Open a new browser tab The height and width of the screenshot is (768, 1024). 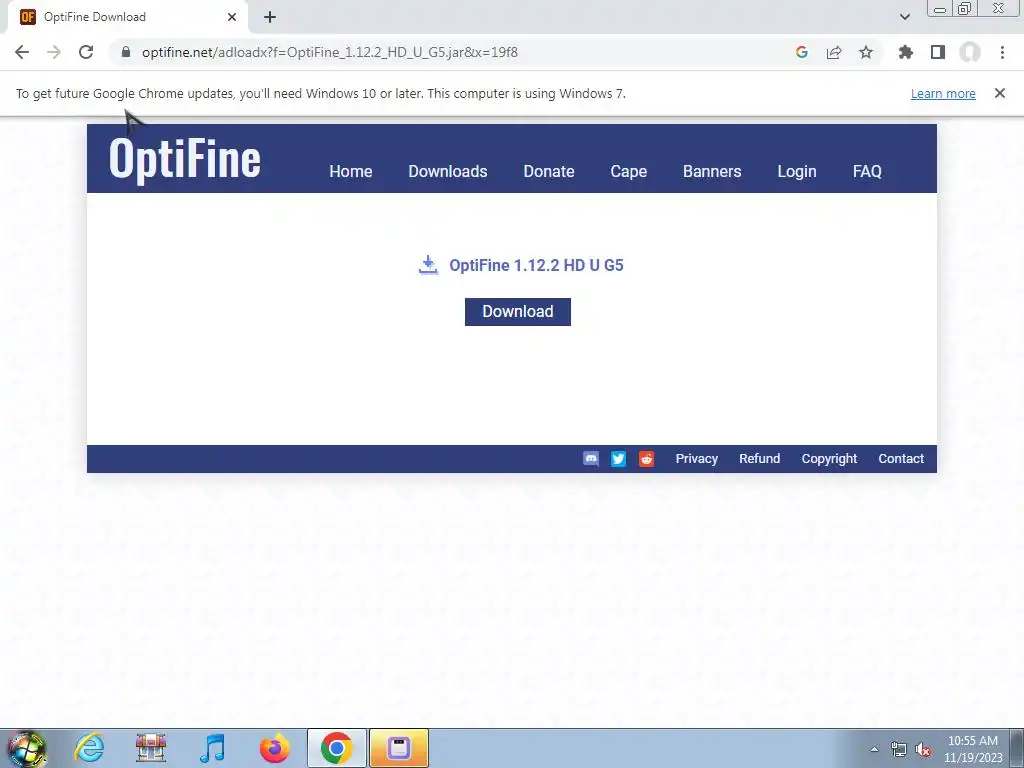point(270,17)
